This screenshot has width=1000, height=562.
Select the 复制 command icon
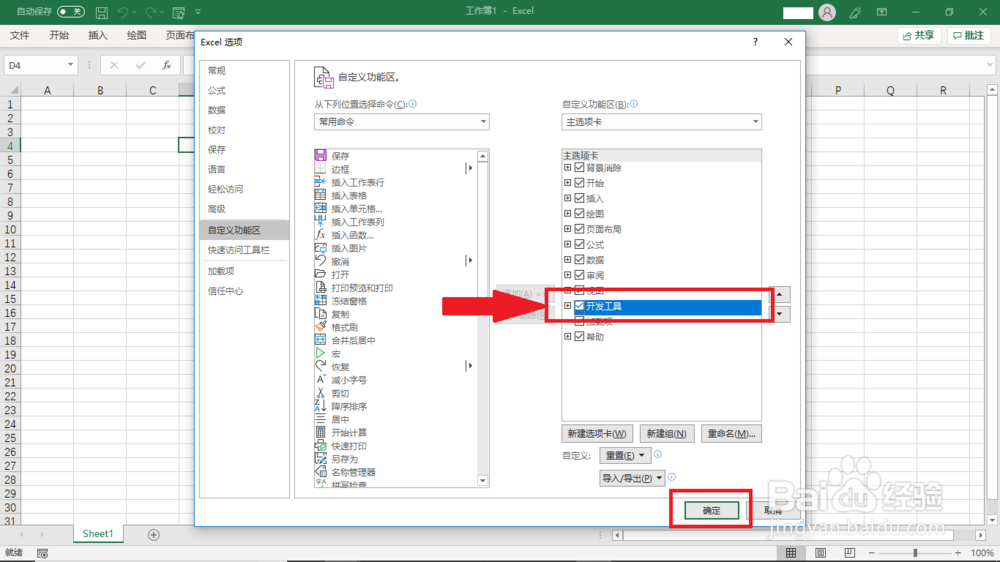(320, 314)
